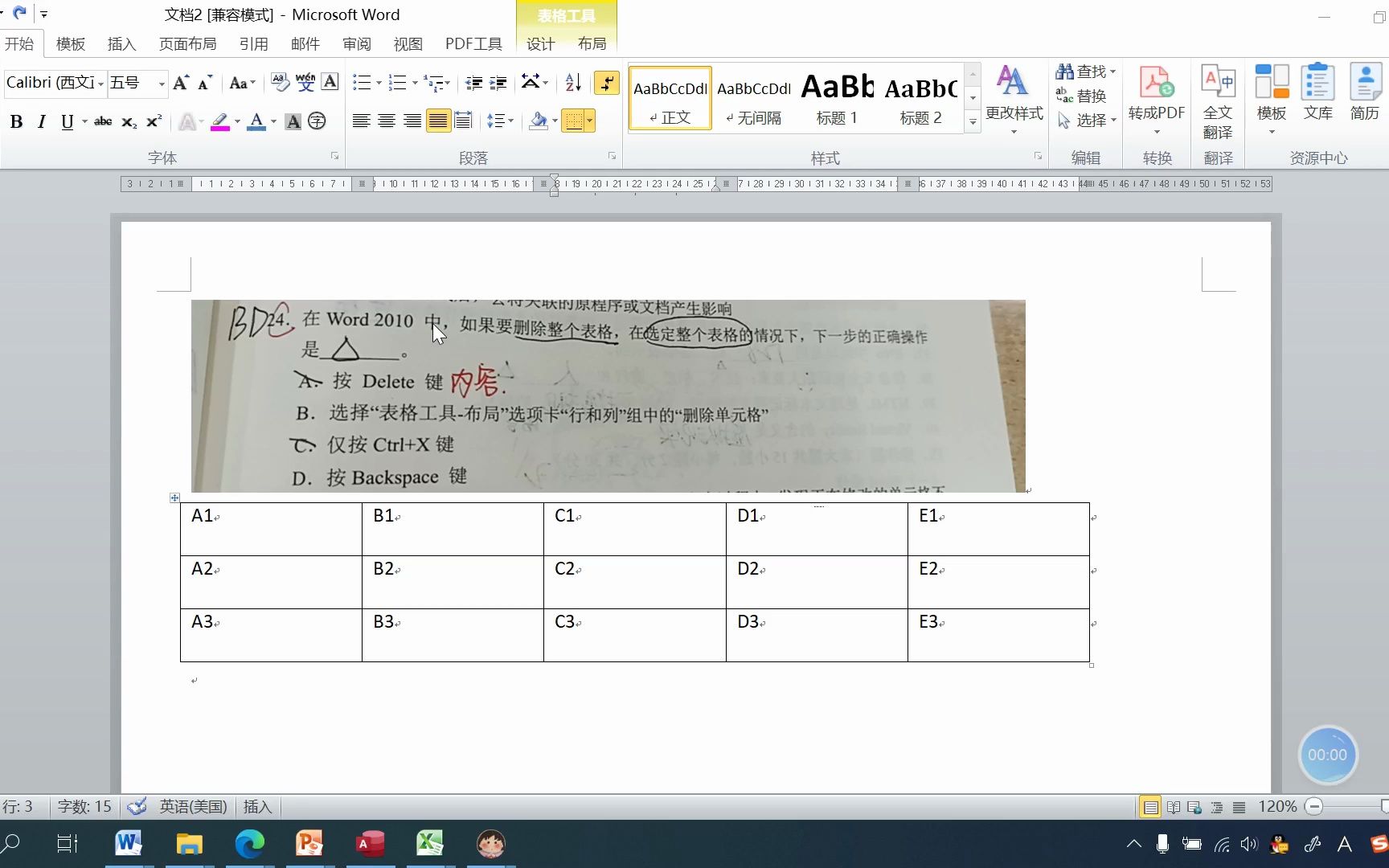Click table cell C2
The width and height of the screenshot is (1389, 868).
click(635, 582)
